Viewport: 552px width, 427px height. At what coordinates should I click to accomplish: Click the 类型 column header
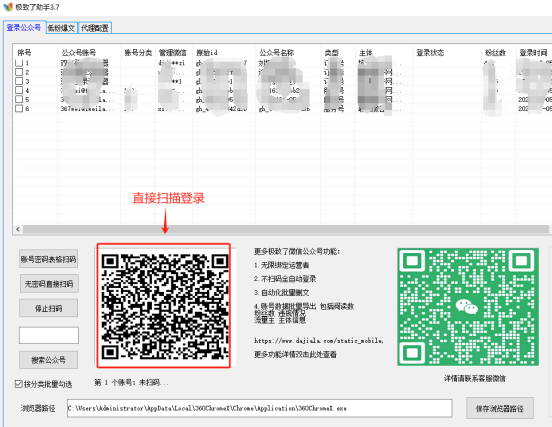tap(331, 53)
